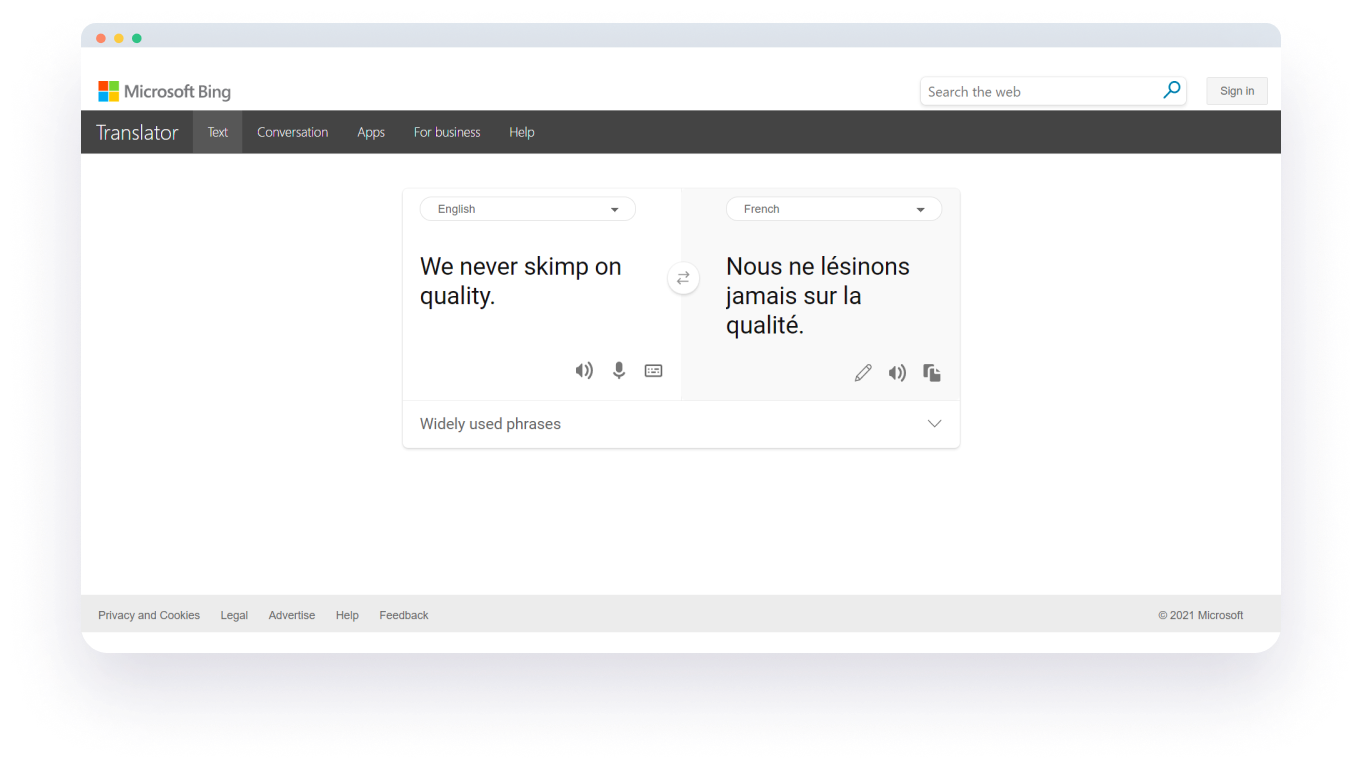Expand the Widely used phrases section

point(934,423)
